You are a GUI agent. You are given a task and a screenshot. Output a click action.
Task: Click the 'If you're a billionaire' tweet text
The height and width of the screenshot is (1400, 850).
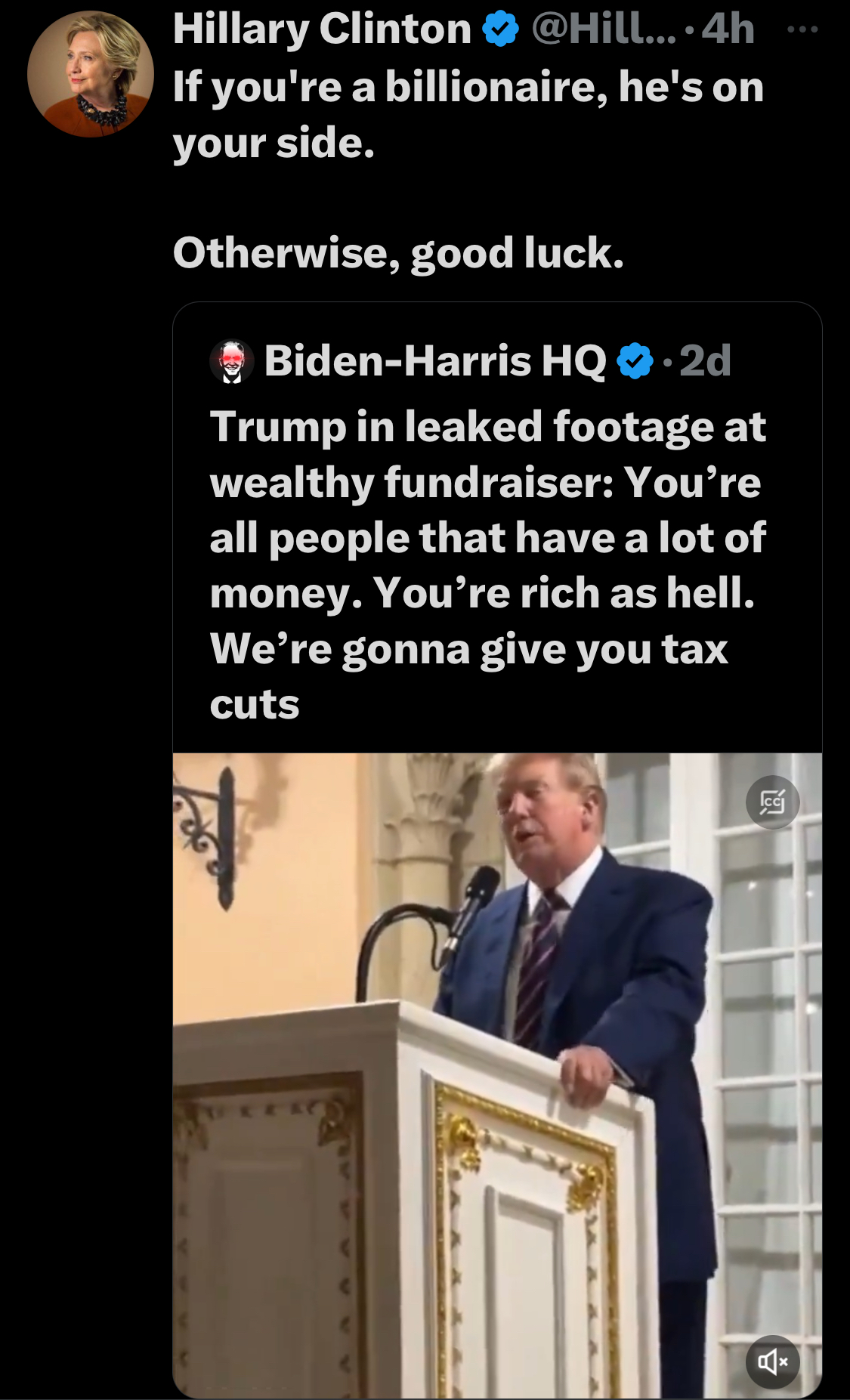pyautogui.click(x=468, y=115)
